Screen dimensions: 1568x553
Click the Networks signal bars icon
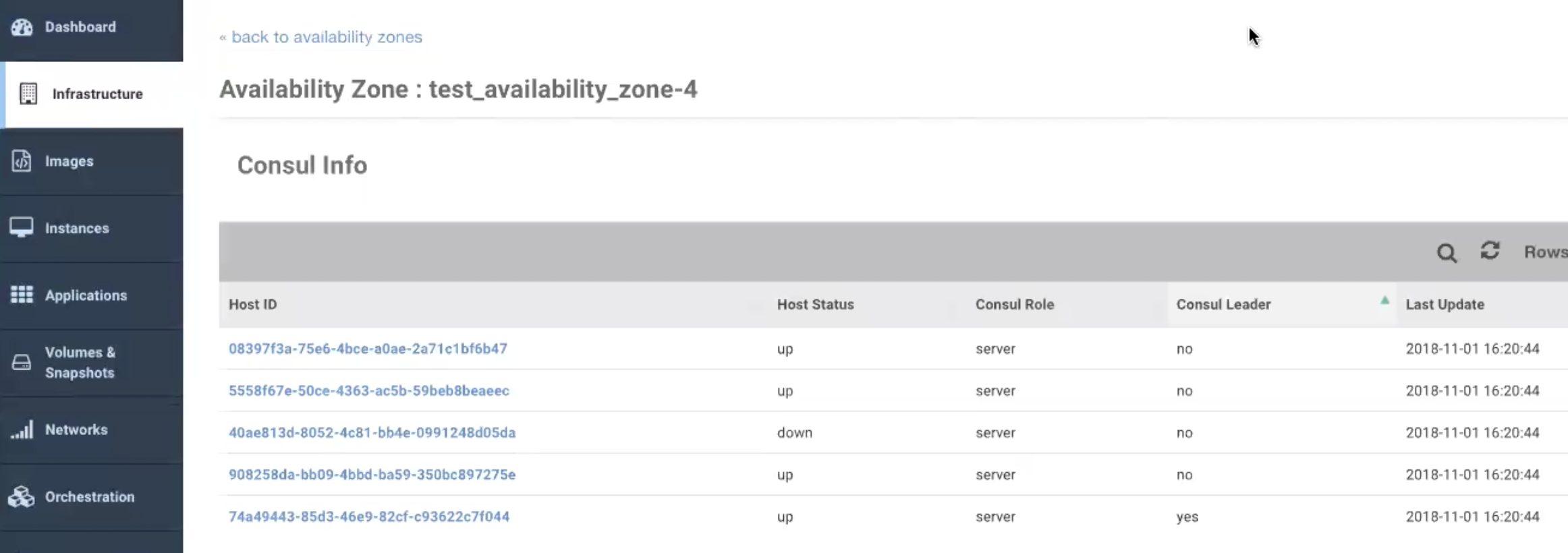click(x=22, y=430)
